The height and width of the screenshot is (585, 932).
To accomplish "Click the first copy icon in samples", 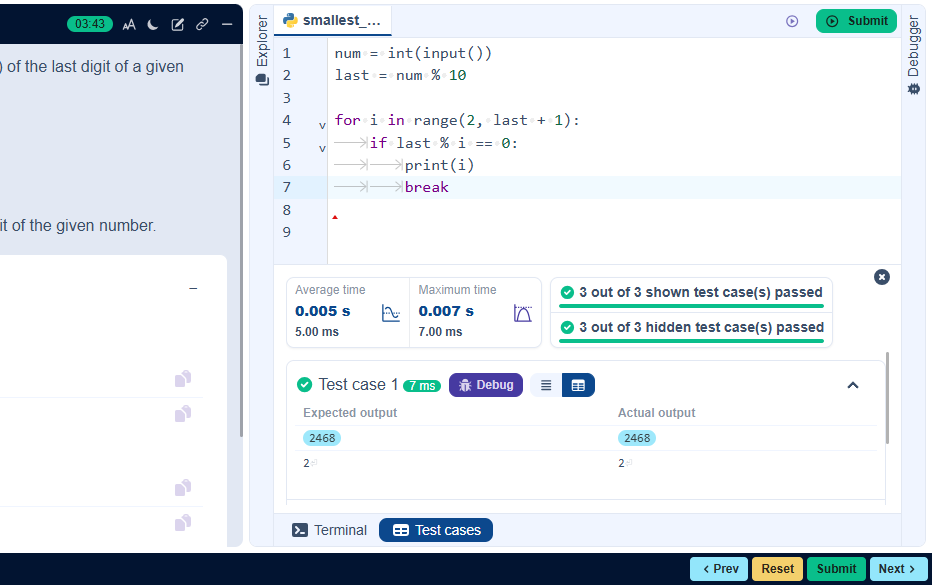I will 183,379.
